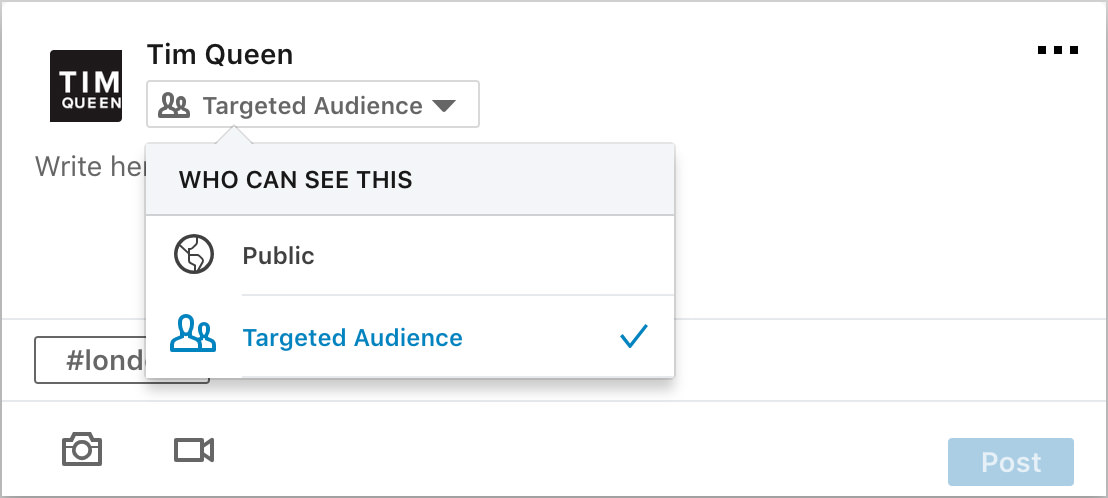Click 'Targeted Audience' blue text in list

coord(352,338)
